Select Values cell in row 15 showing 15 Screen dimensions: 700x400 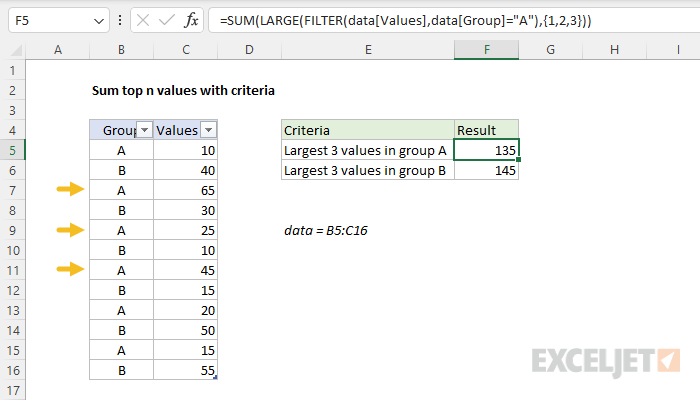(x=186, y=350)
